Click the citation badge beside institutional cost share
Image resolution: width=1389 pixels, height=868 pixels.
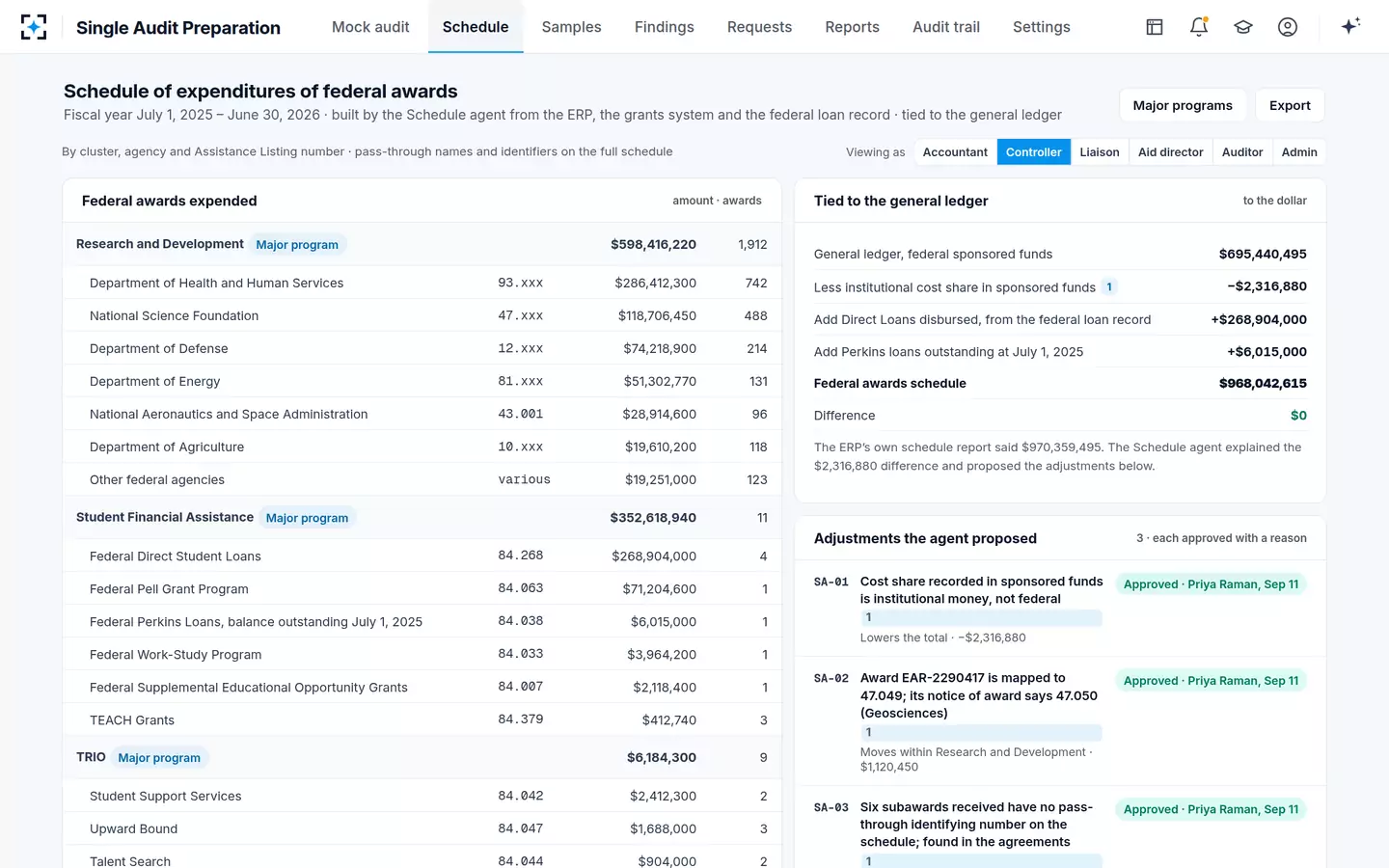[1109, 286]
